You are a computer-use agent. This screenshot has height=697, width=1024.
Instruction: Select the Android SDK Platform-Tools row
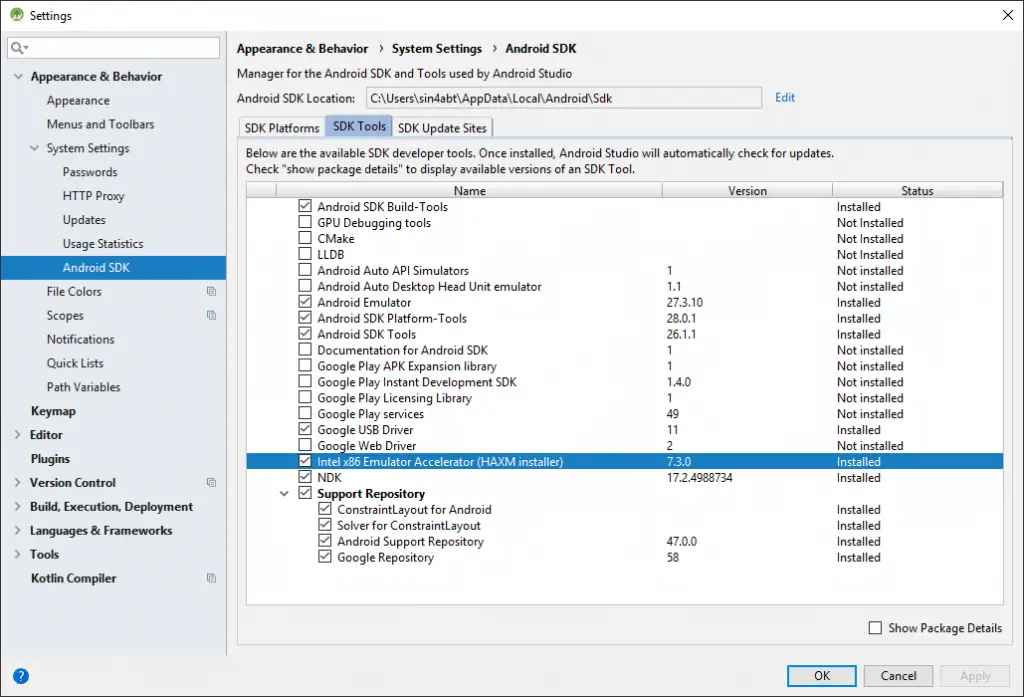624,318
